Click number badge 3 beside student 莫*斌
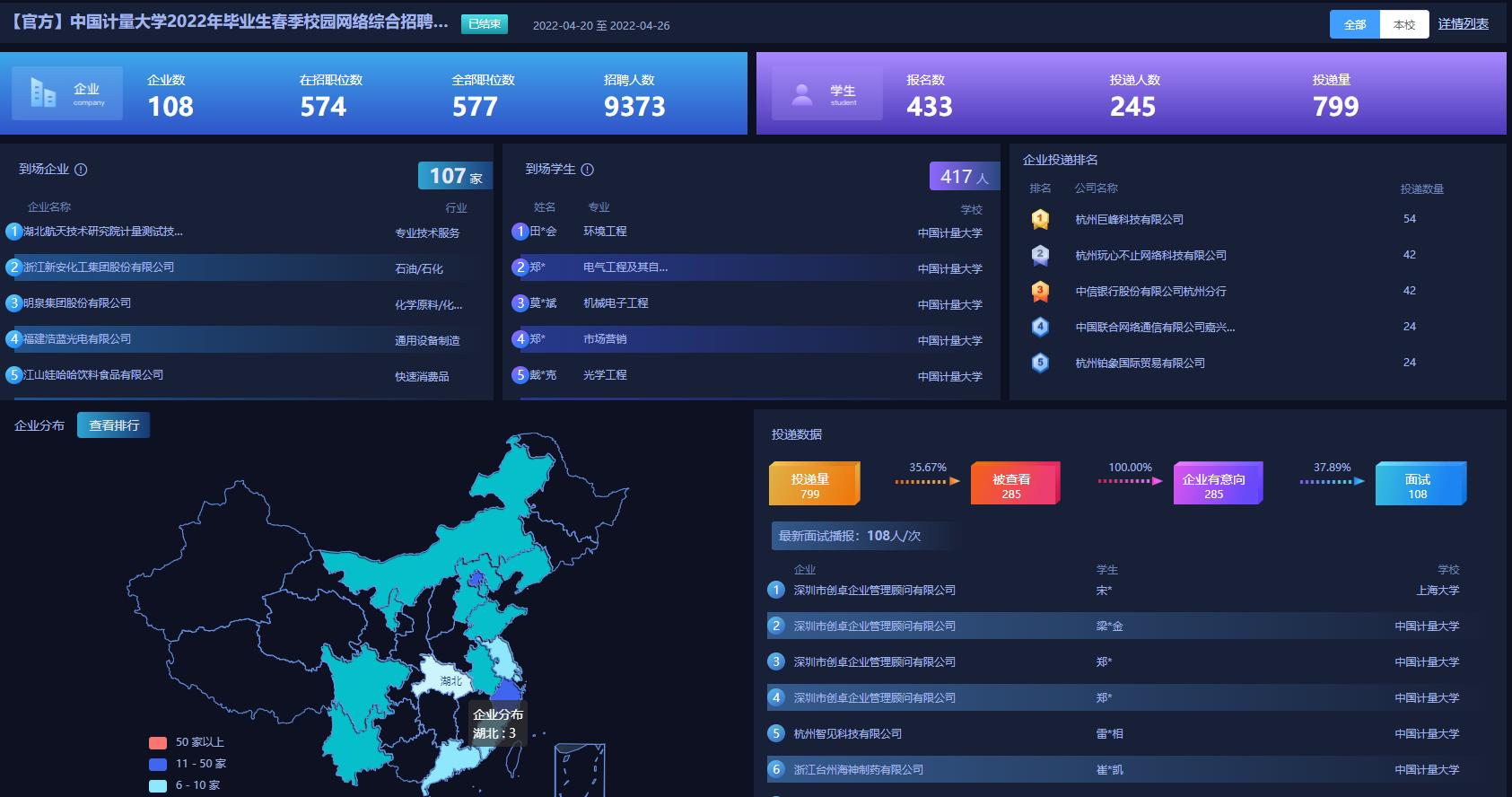 (520, 303)
